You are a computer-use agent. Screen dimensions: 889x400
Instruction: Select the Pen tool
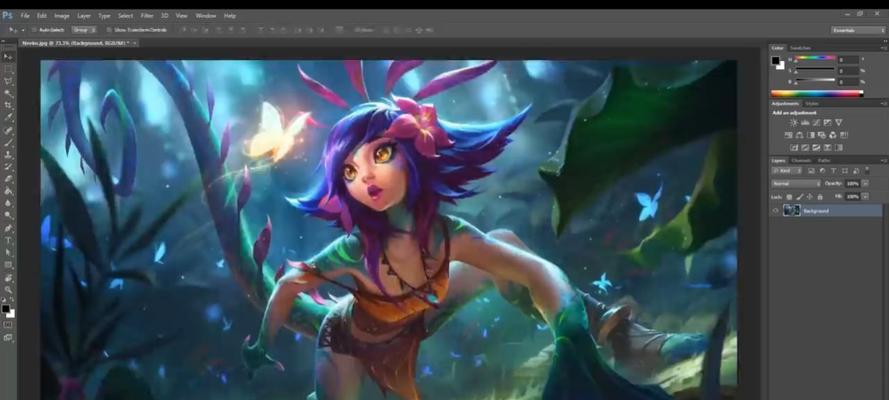pos(9,227)
